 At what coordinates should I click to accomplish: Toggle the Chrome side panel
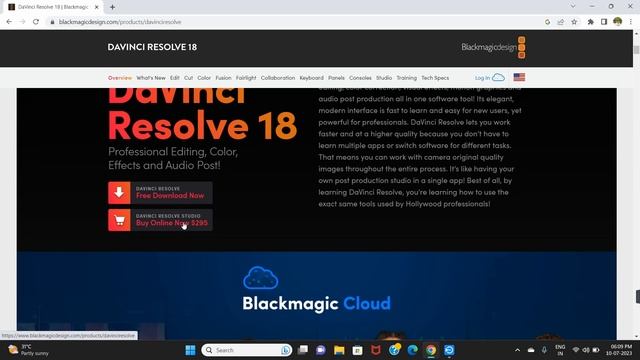[604, 22]
